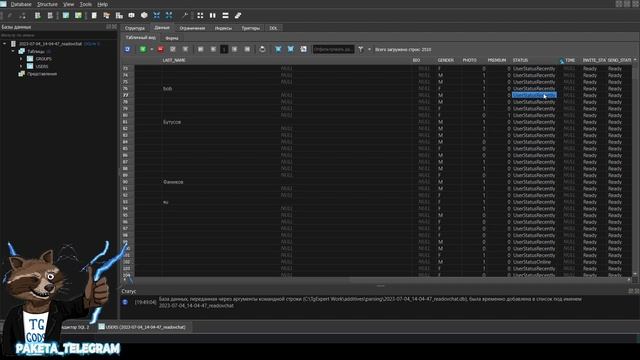Open the View menu
This screenshot has width=640, height=360.
click(x=69, y=4)
